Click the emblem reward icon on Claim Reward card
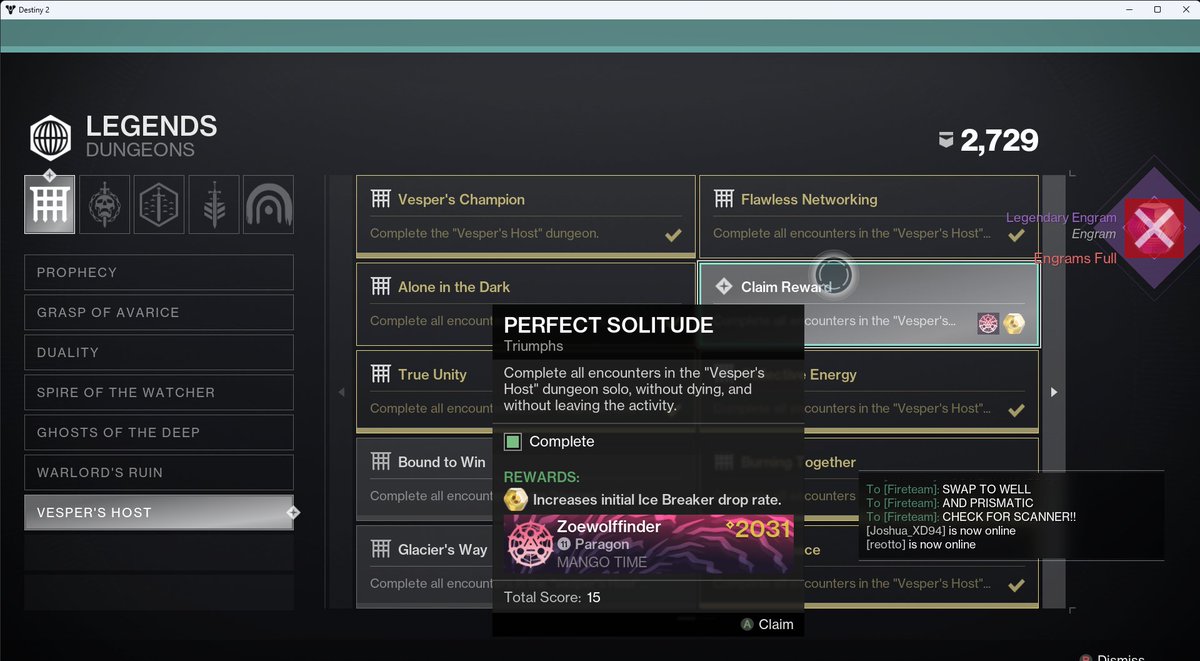The height and width of the screenshot is (661, 1200). click(x=989, y=322)
